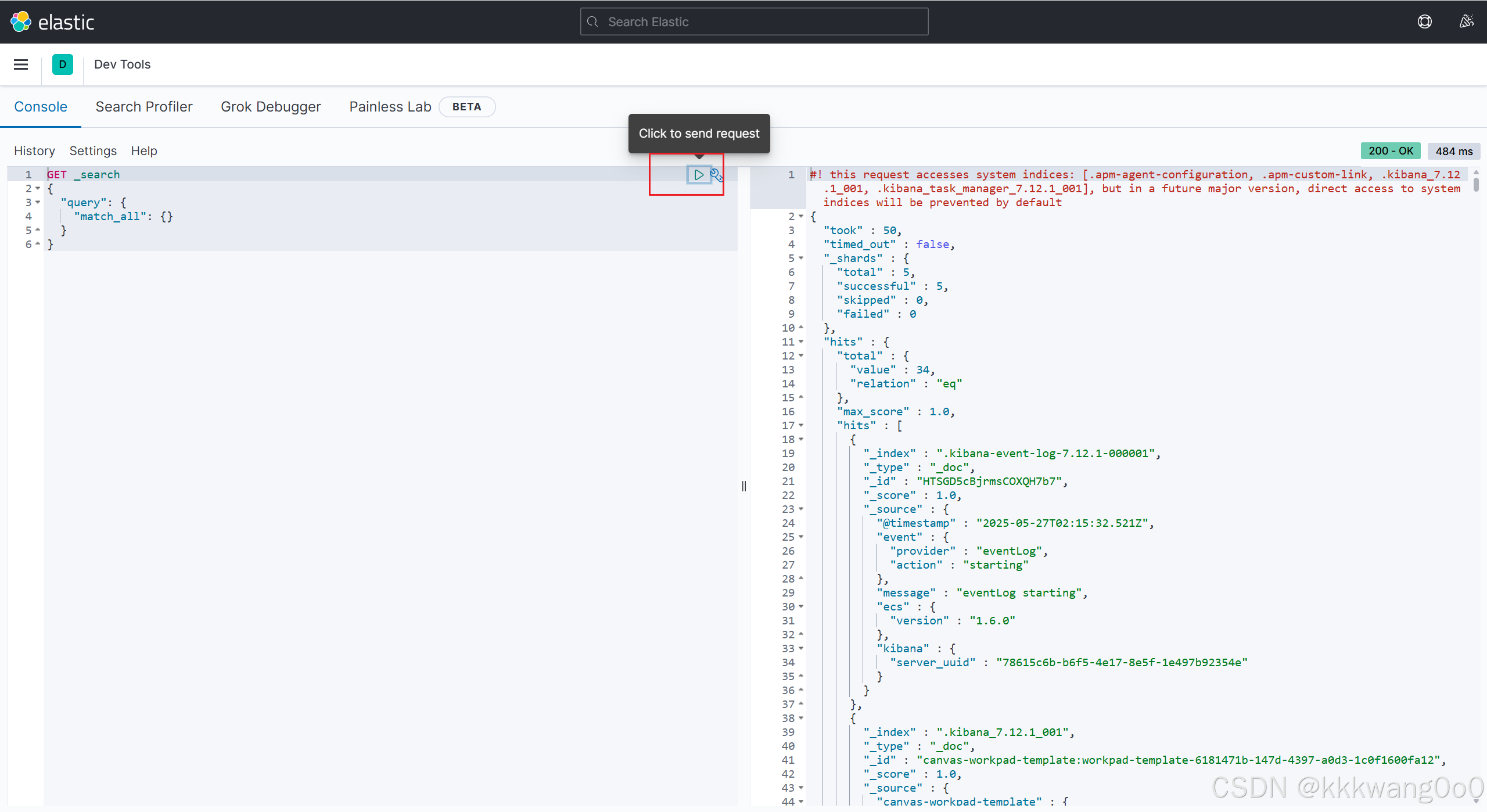
Task: Switch to the Search Profiler tab
Action: (144, 107)
